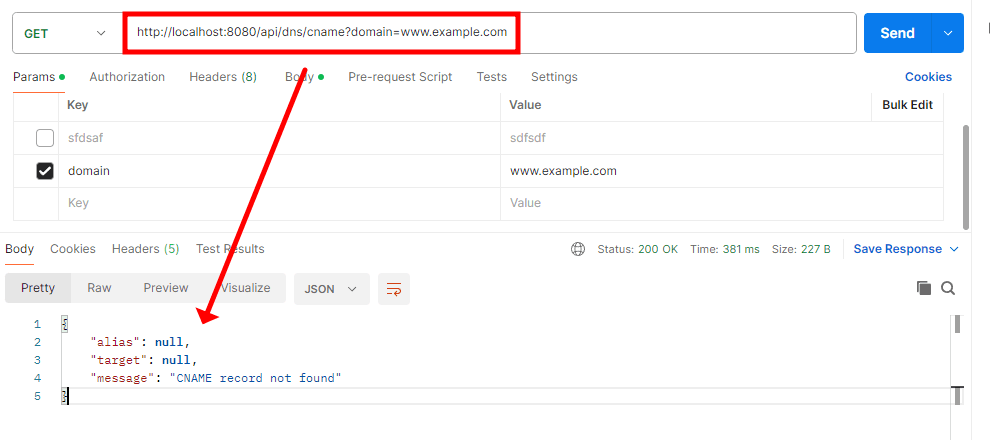Open the Headers (8) request tab
This screenshot has height=440, width=990.
tap(223, 77)
